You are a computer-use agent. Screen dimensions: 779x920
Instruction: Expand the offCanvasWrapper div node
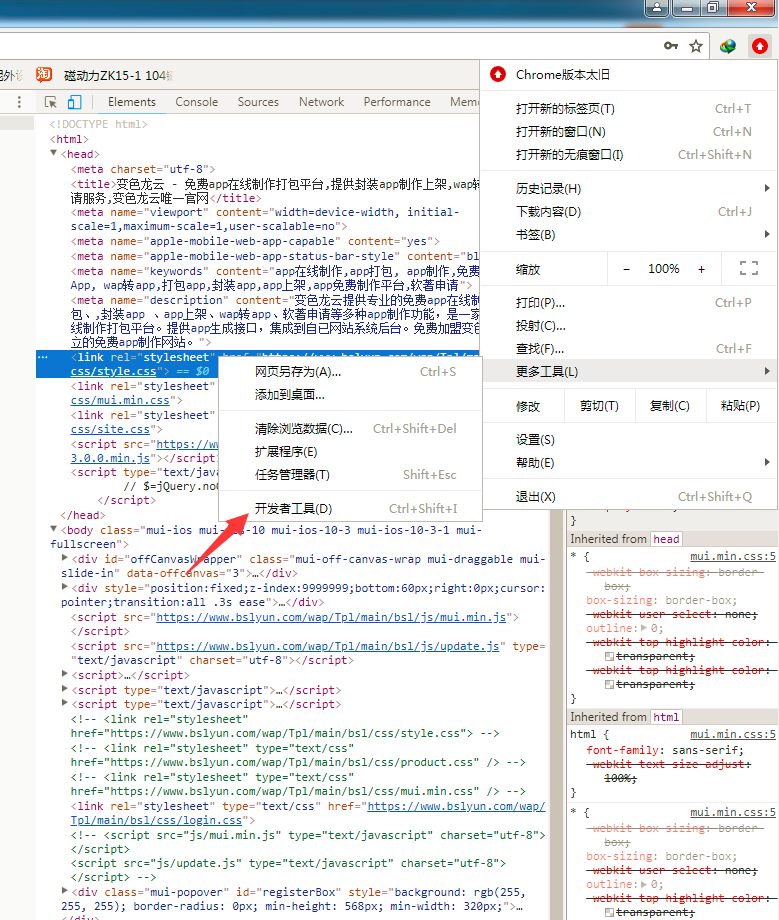(x=65, y=558)
